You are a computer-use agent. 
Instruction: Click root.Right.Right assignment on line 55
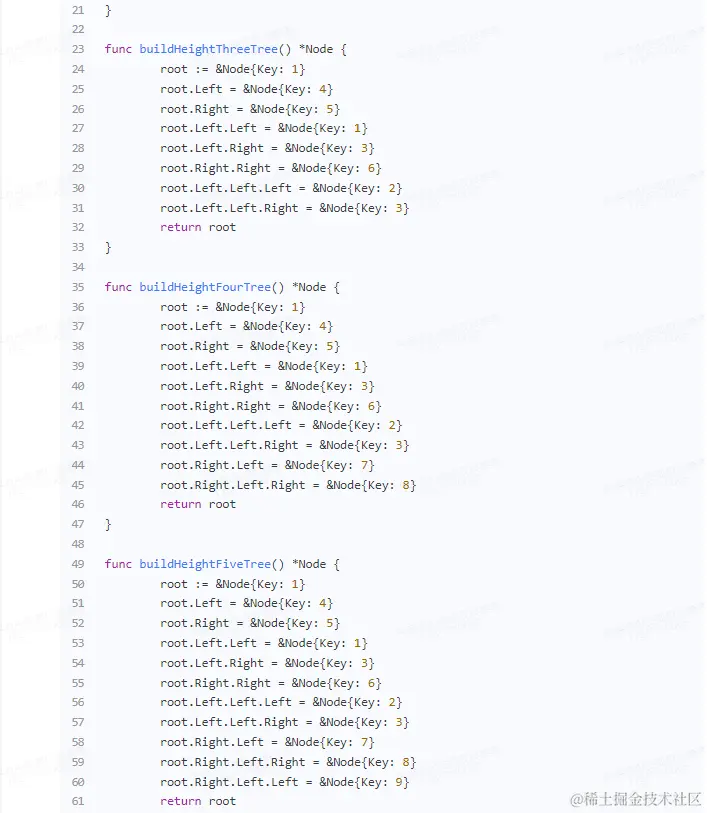click(271, 683)
